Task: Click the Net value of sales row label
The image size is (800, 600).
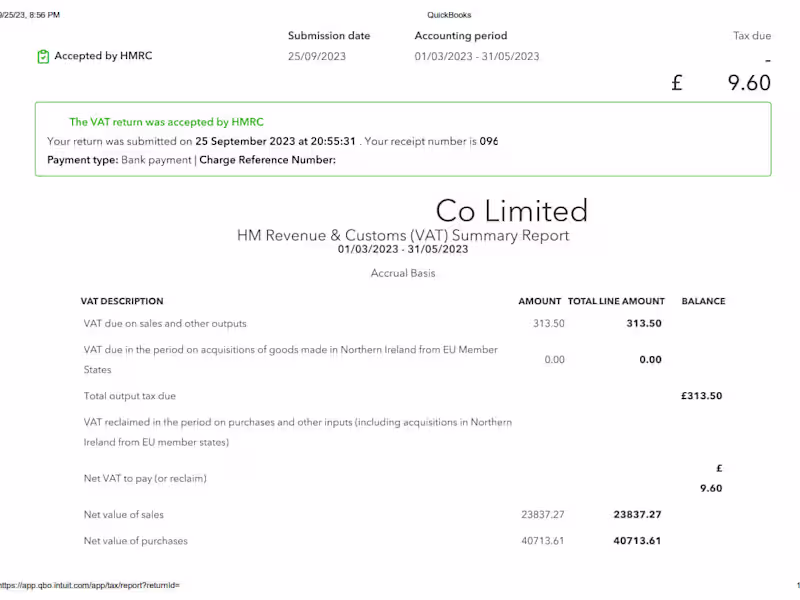Action: click(124, 515)
